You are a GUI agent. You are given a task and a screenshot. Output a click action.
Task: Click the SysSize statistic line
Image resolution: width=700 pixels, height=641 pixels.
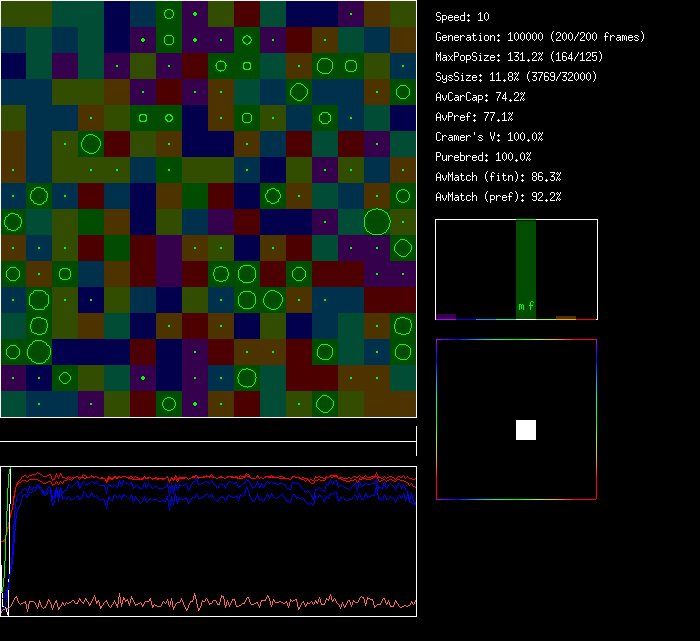(x=520, y=77)
